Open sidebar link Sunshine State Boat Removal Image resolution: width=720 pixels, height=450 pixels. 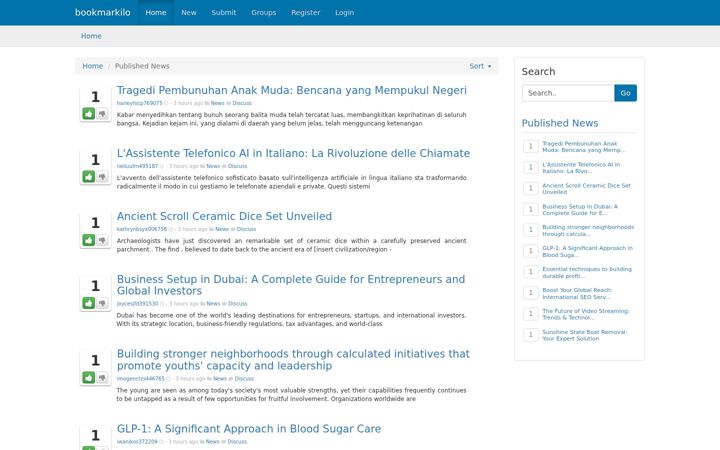click(585, 335)
